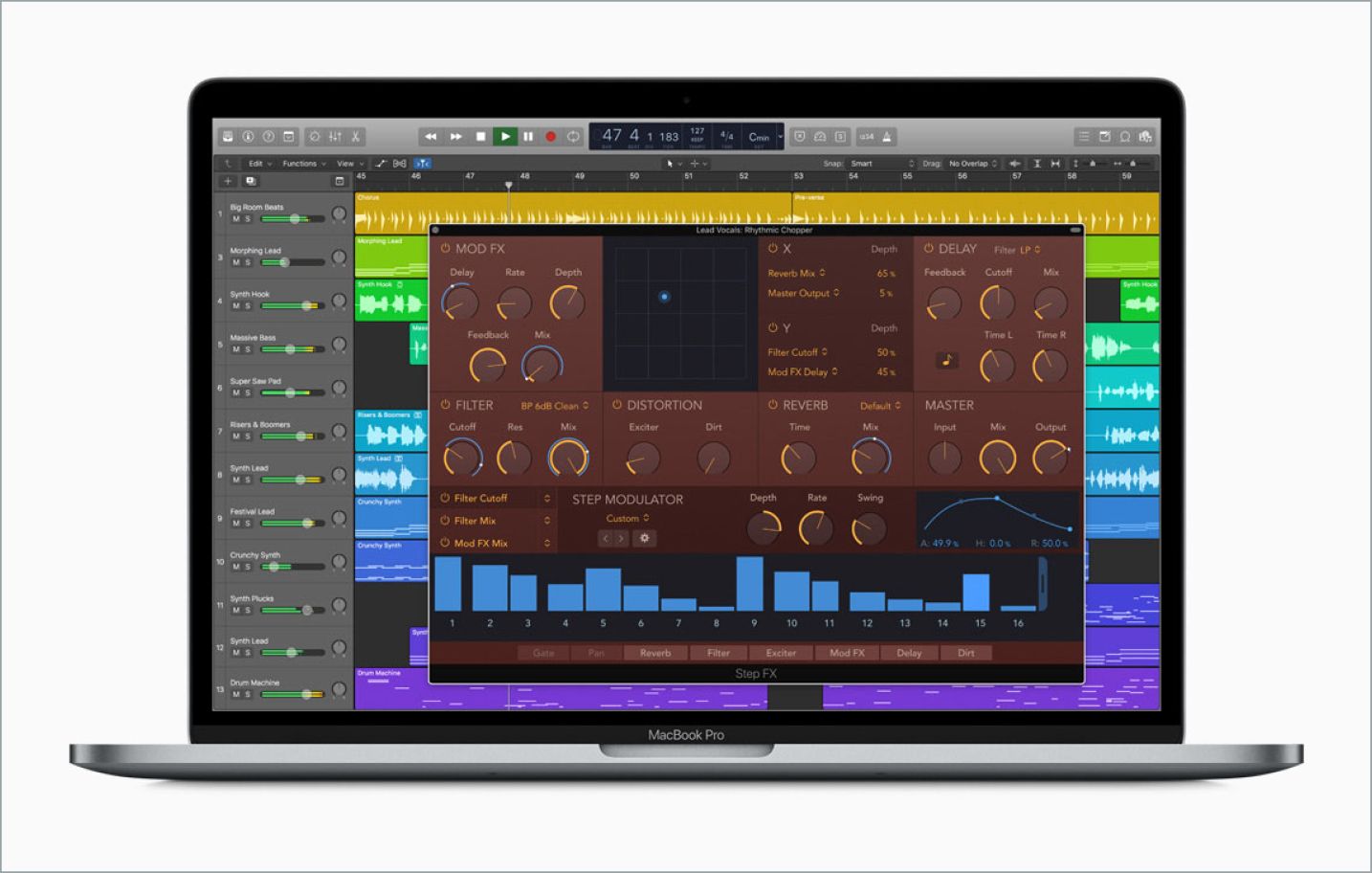Open the Mixer from the control bar
The image size is (1372, 873).
click(x=335, y=137)
